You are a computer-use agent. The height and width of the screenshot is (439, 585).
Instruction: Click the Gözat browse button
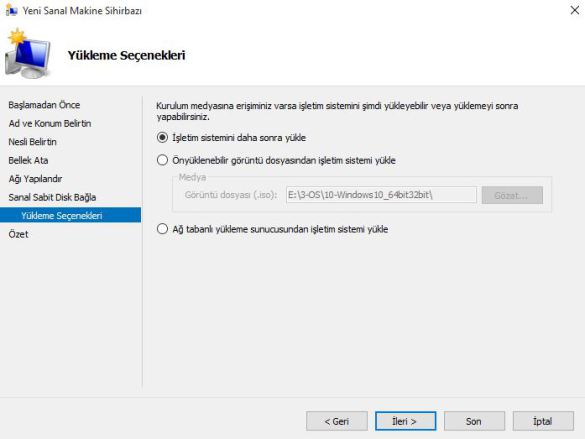[x=512, y=195]
